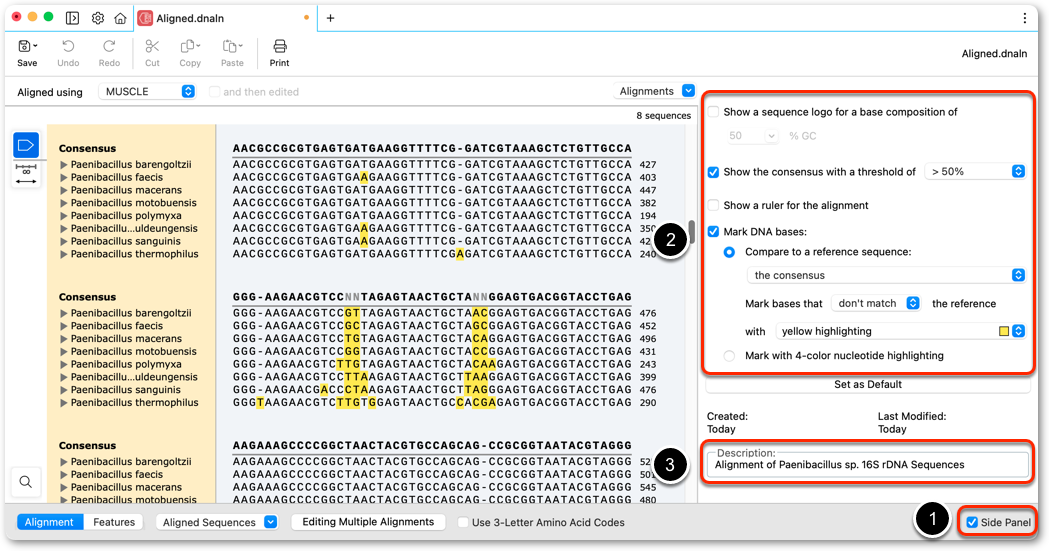1049x551 pixels.
Task: Open the reference sequence 'the consensus' dropdown
Action: (886, 275)
